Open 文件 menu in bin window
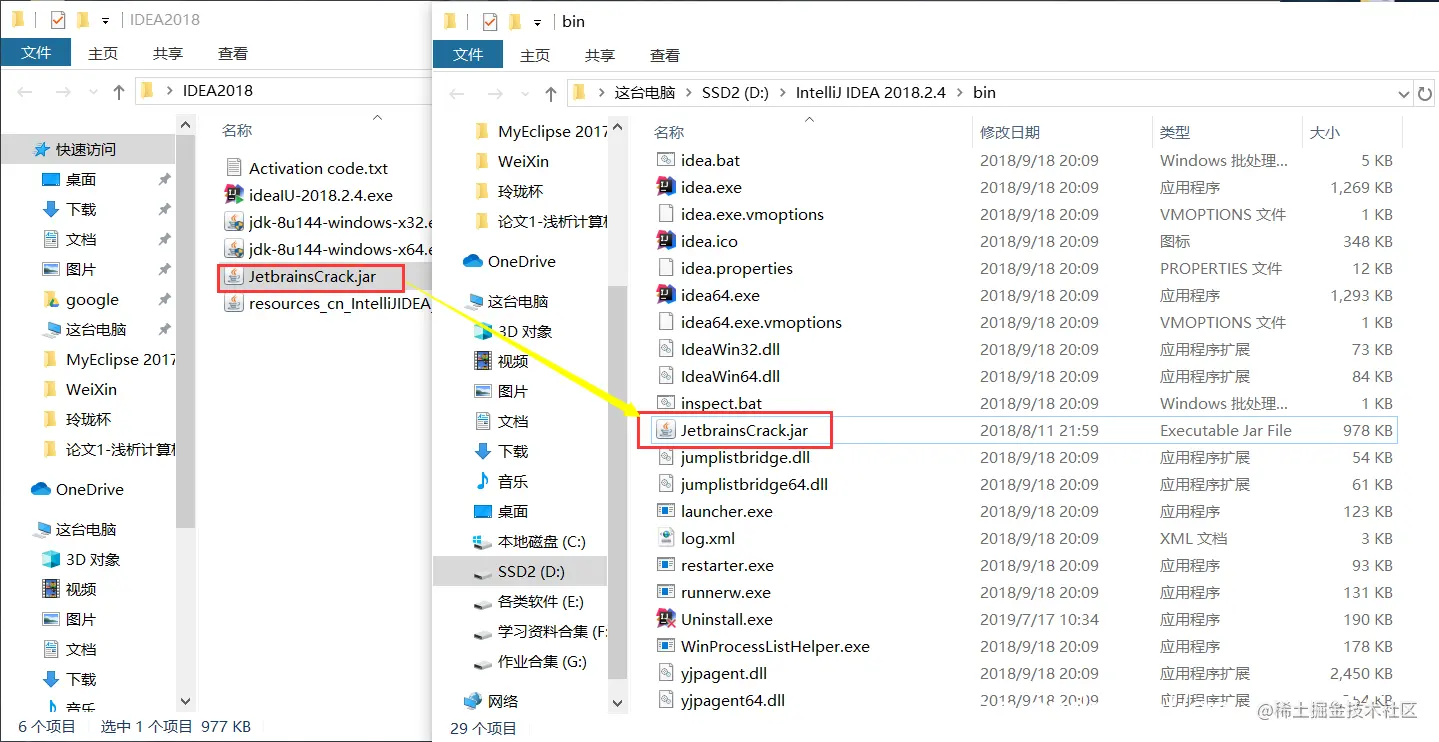The height and width of the screenshot is (742, 1439). point(468,55)
